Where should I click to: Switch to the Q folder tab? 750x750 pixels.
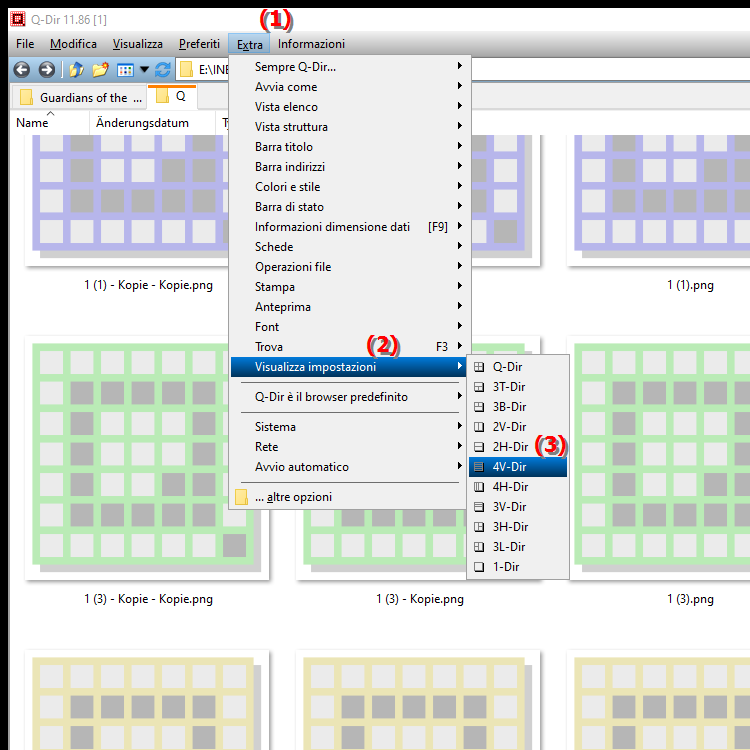tap(172, 97)
